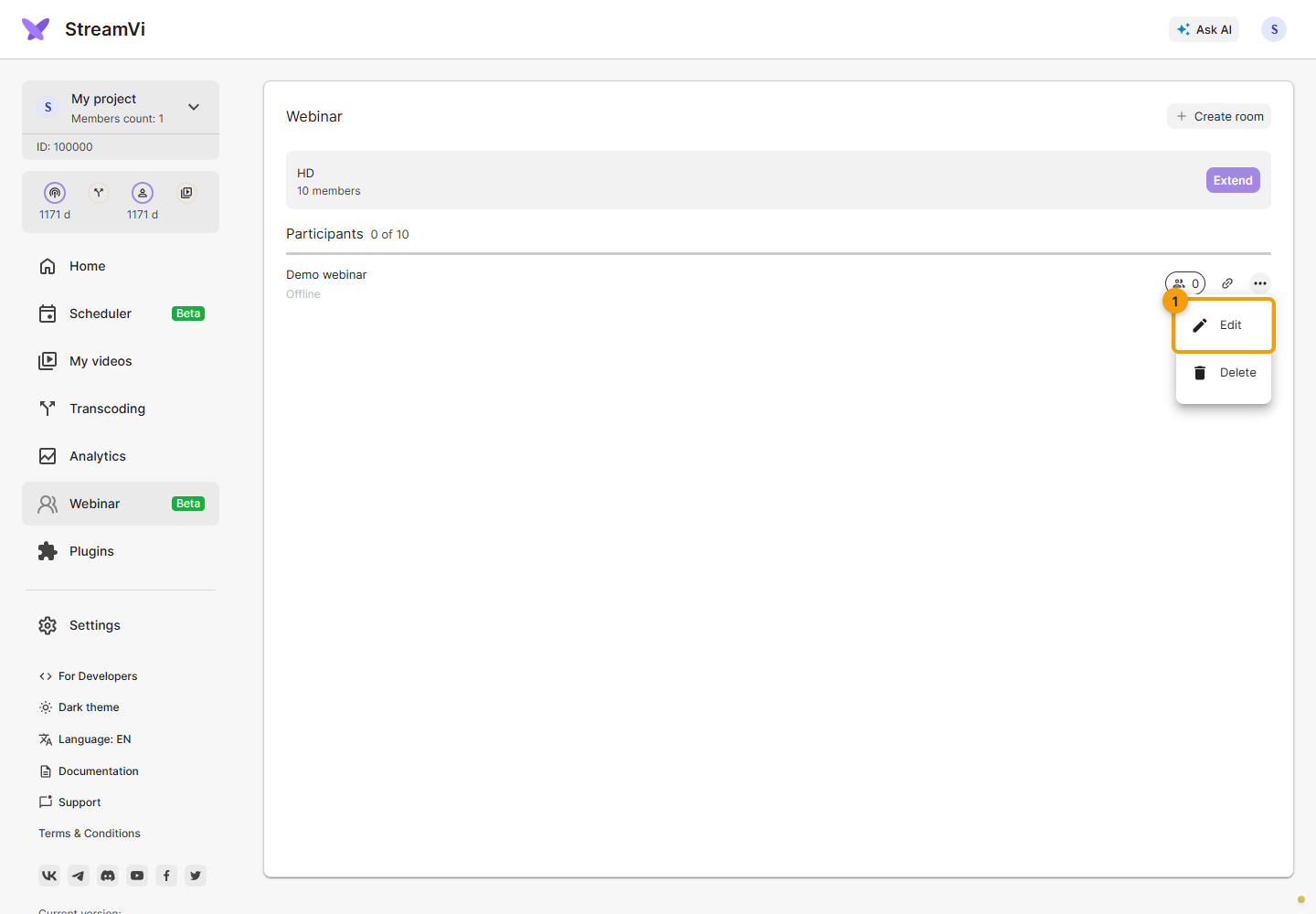Click the three-dots menu for Demo webinar
This screenshot has width=1316, height=914.
1260,283
